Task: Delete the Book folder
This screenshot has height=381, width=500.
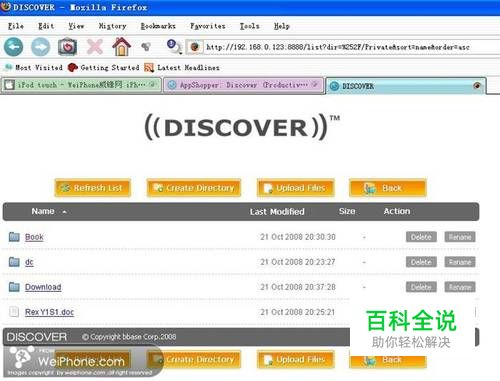Action: pos(421,237)
